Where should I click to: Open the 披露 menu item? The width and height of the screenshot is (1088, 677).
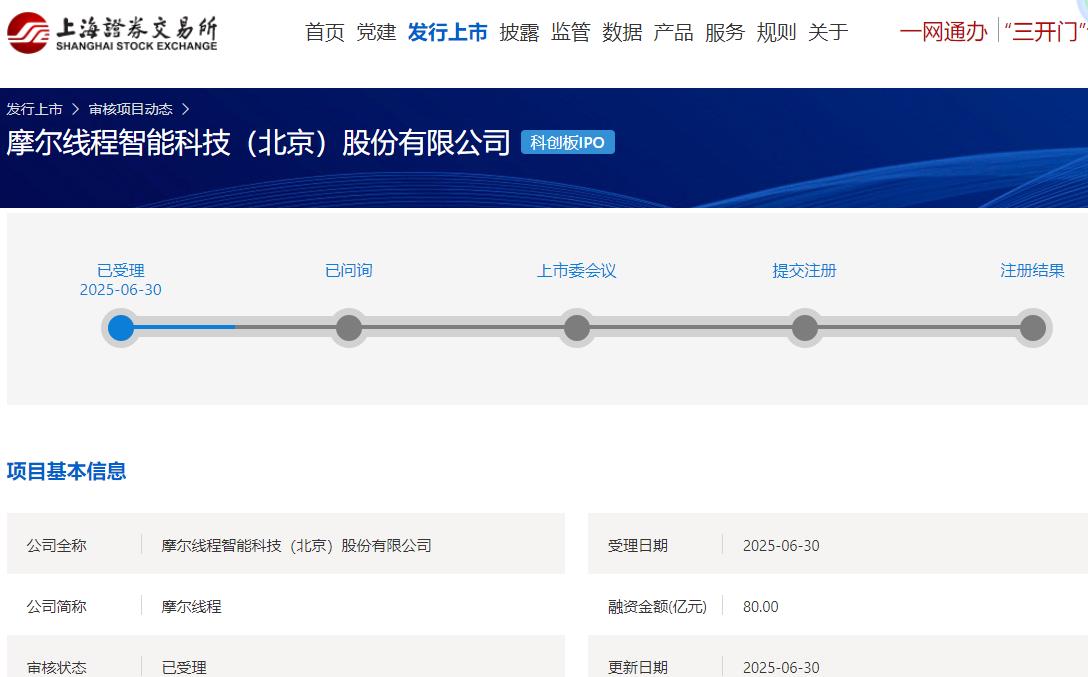[519, 32]
